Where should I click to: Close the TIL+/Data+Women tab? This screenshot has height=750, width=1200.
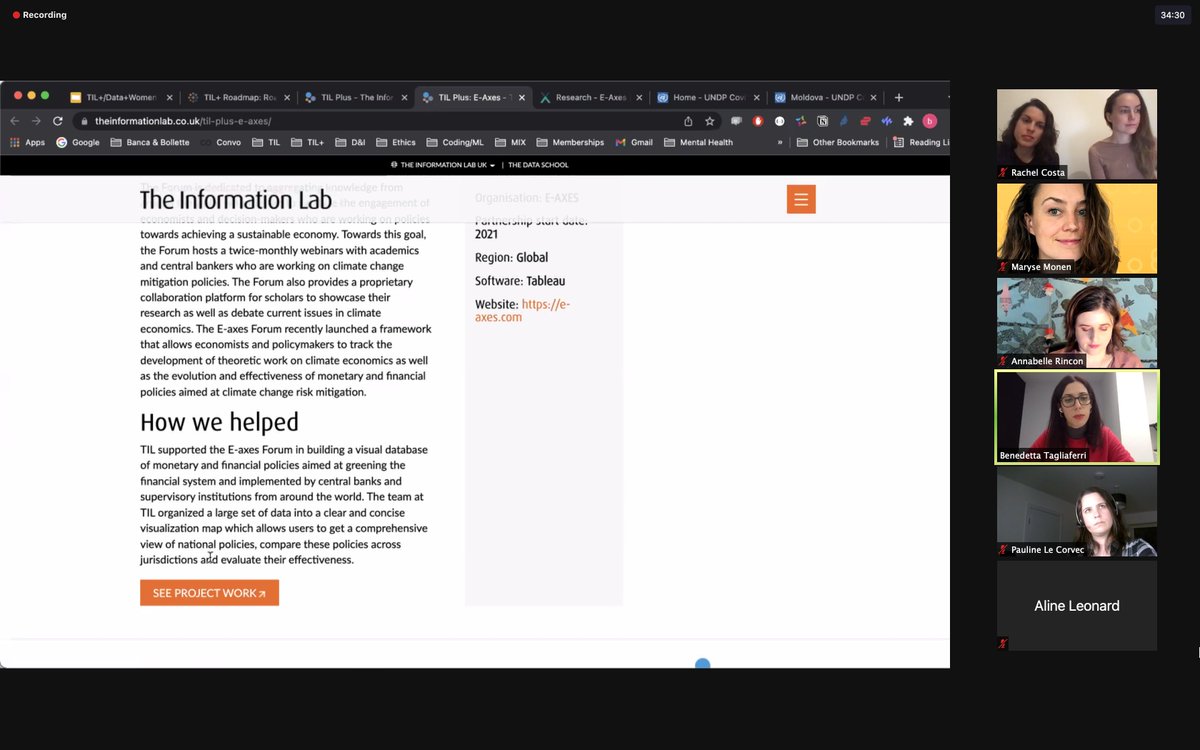pos(169,98)
